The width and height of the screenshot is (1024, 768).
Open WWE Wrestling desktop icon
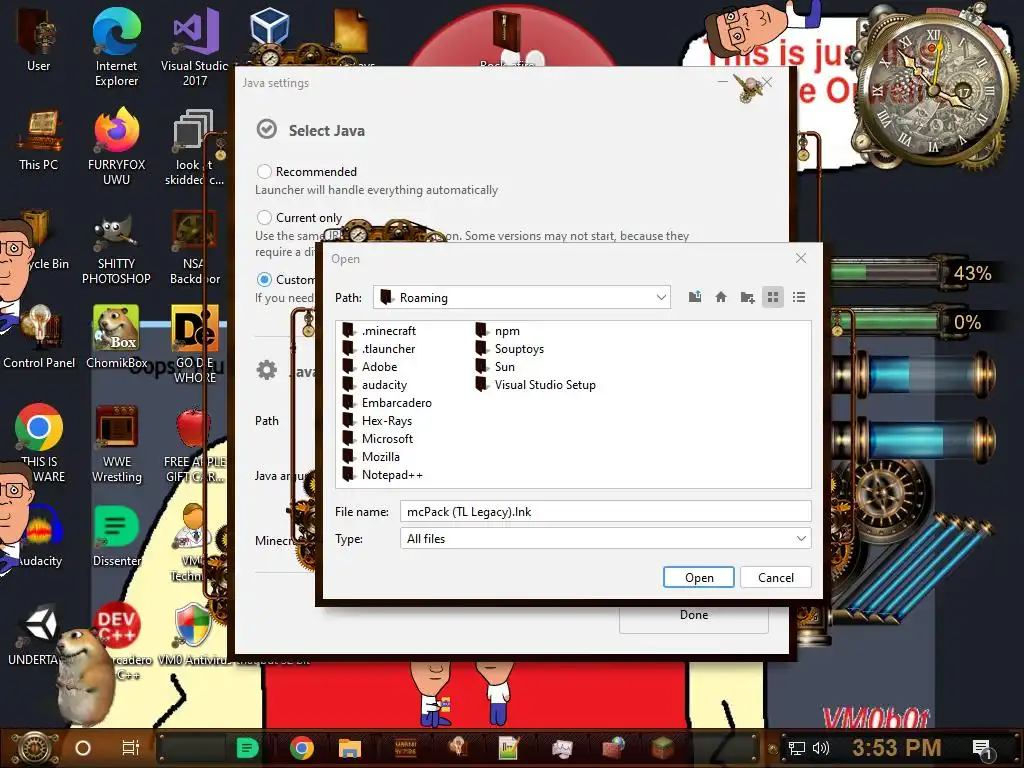coord(116,444)
